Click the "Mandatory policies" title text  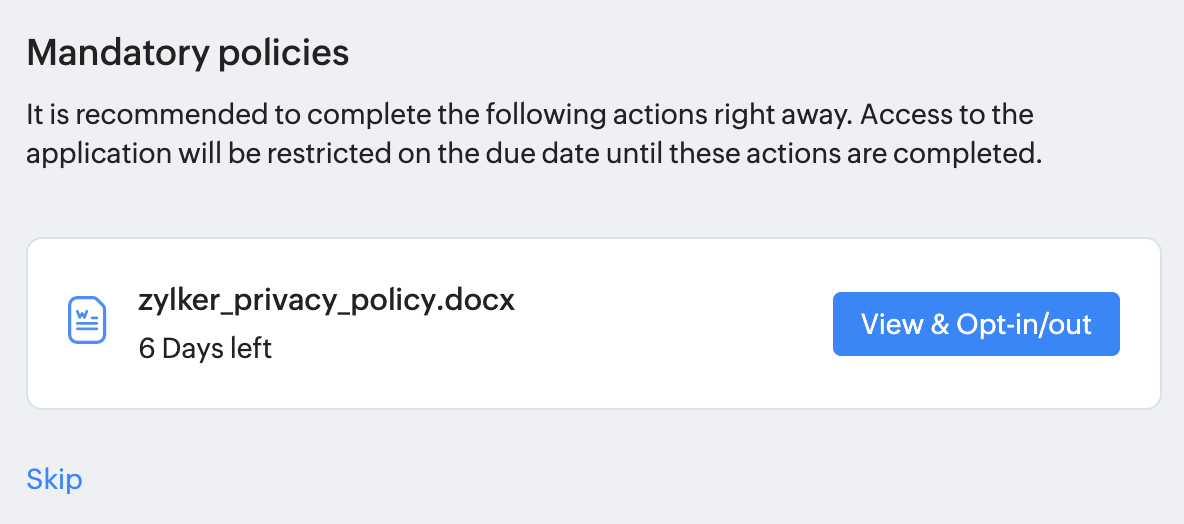[x=188, y=52]
